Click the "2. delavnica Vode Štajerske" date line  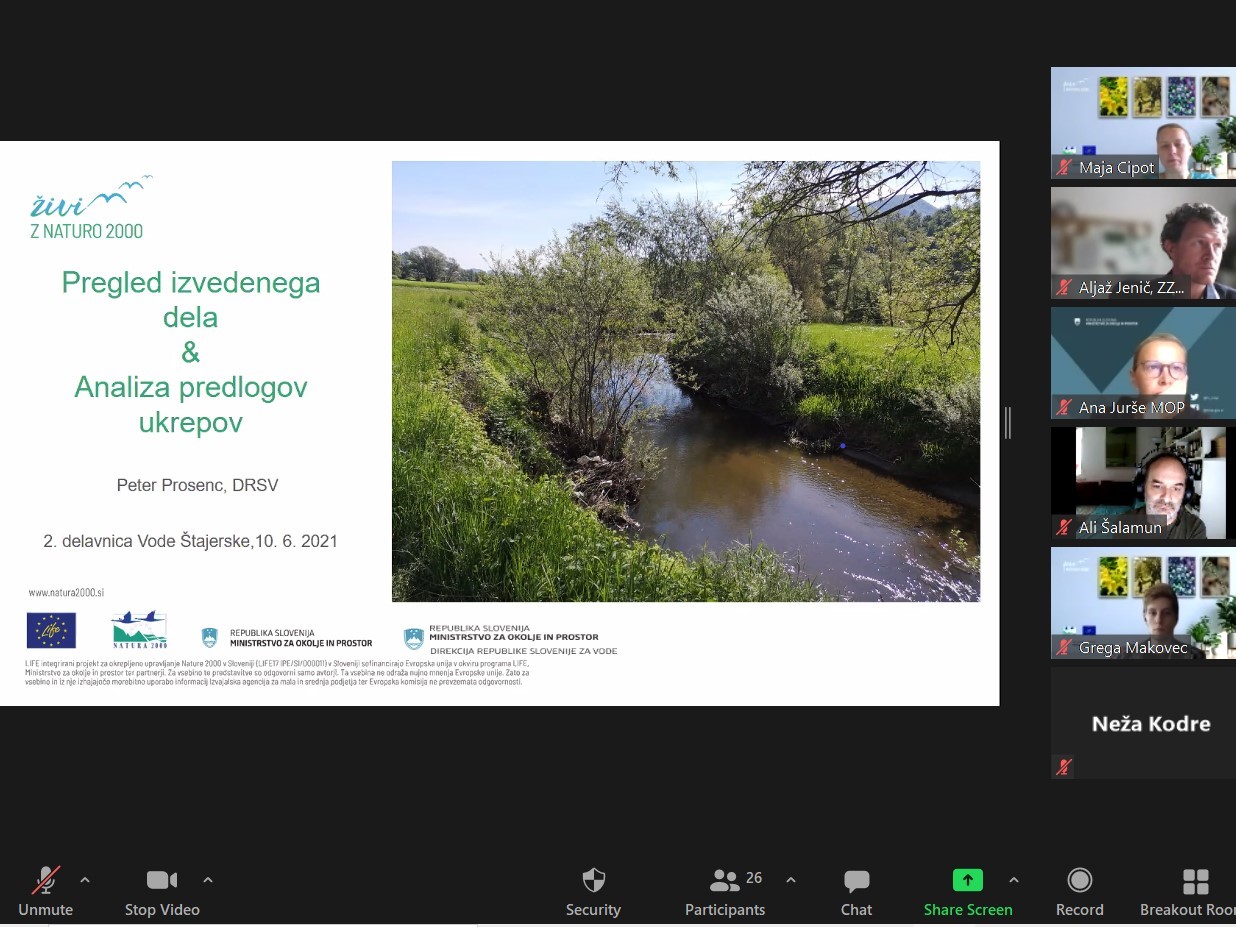[x=190, y=541]
